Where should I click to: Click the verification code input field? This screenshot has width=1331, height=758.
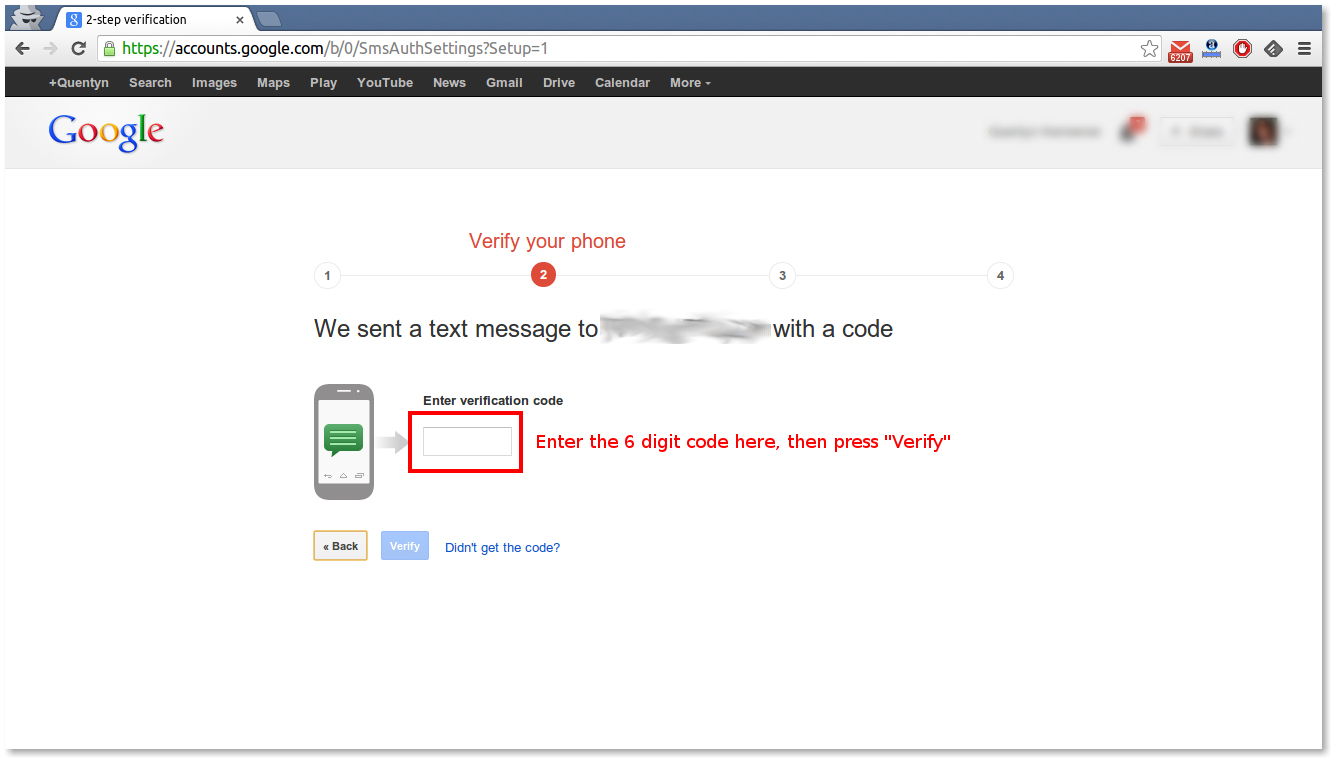tap(467, 441)
